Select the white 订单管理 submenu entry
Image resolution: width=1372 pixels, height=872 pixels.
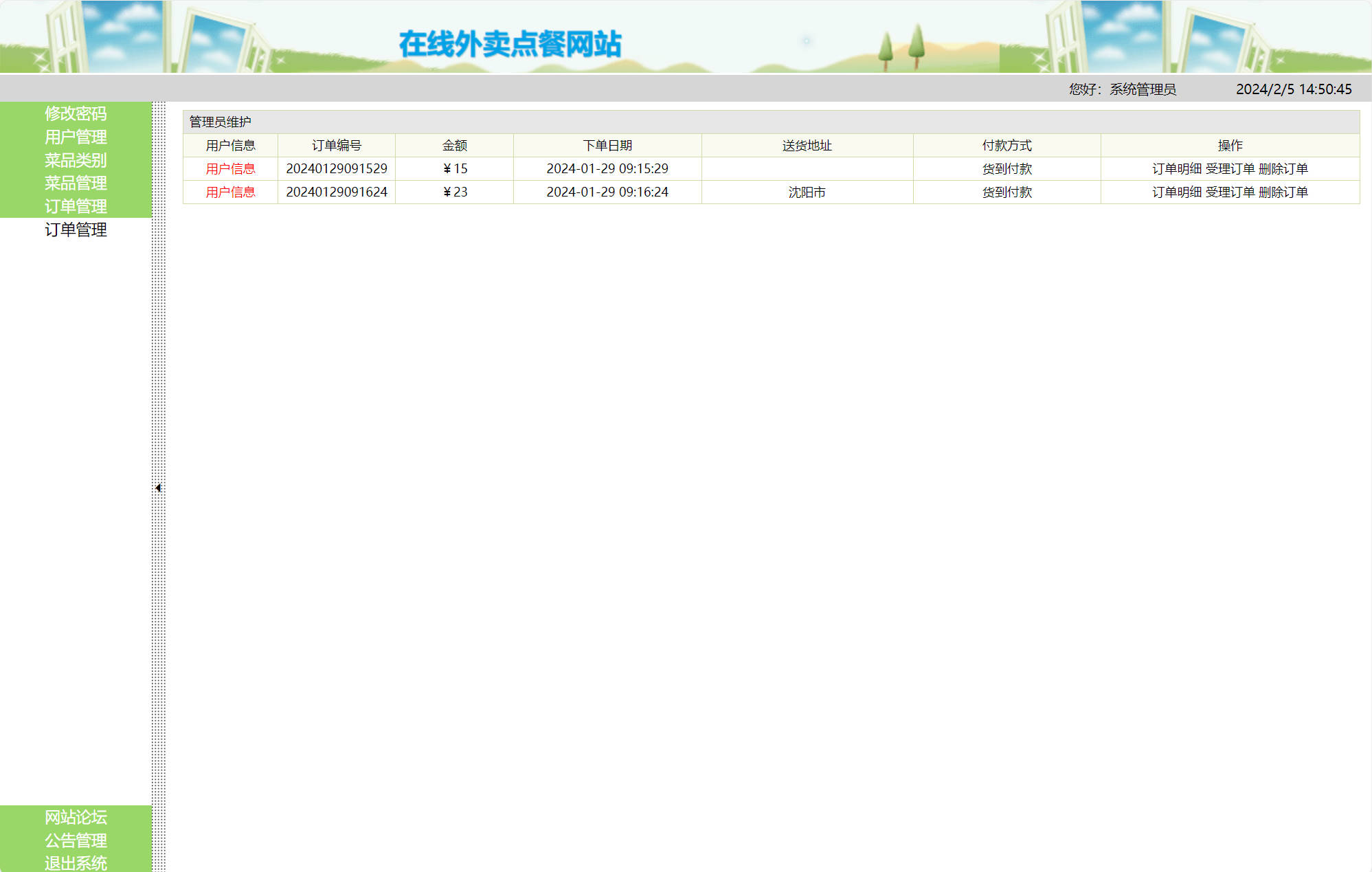point(76,231)
